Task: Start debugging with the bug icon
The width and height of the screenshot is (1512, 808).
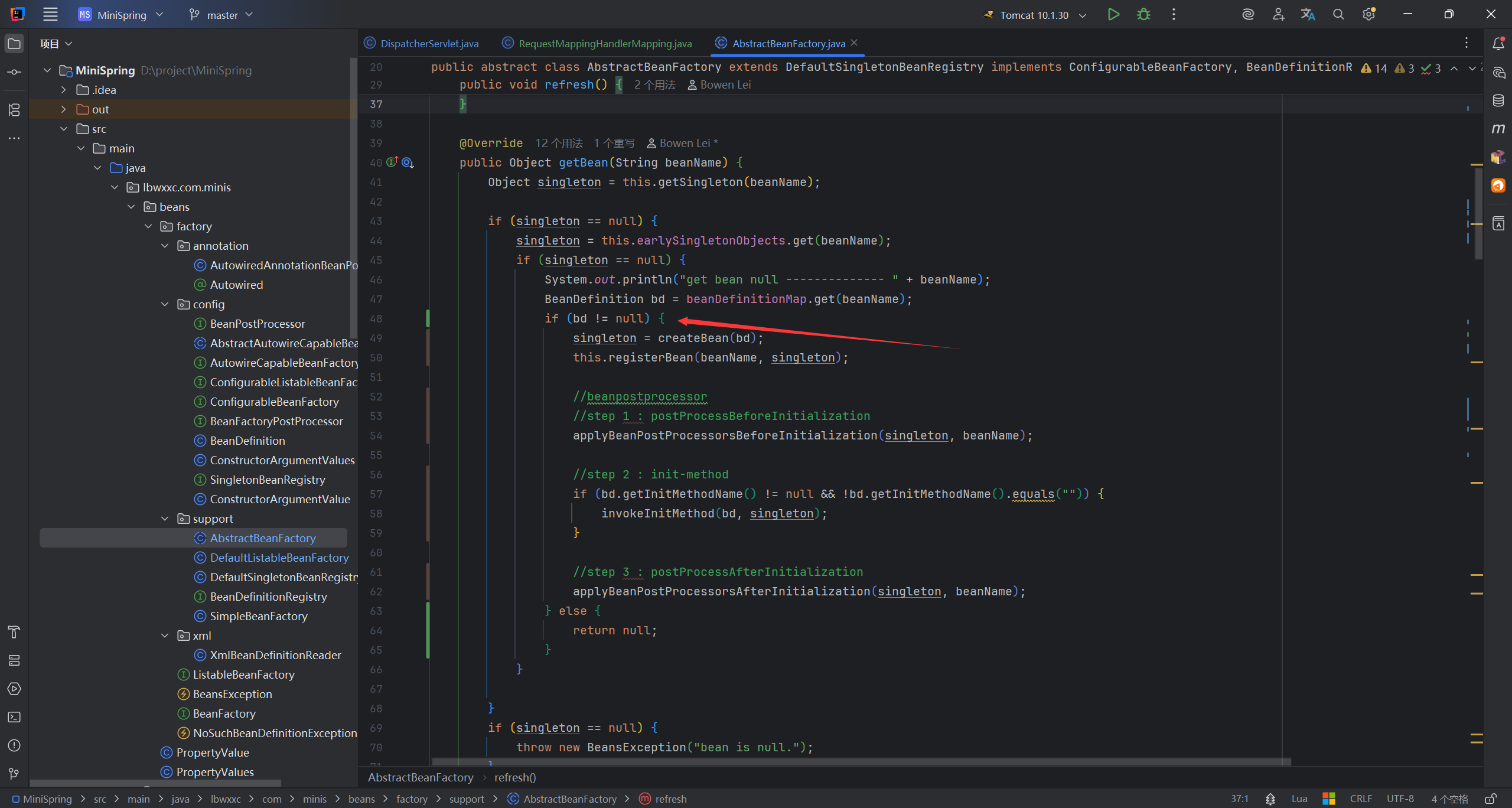Action: click(x=1143, y=15)
